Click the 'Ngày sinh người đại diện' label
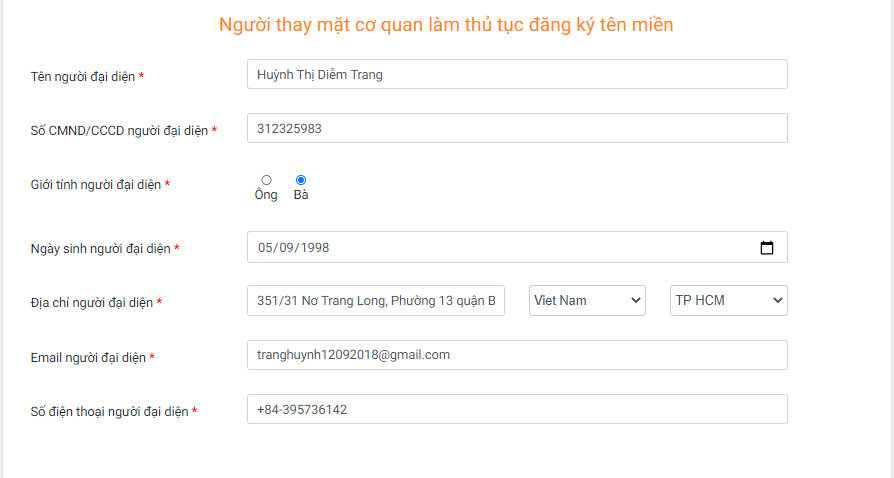Screen dimensions: 894x478 click(x=100, y=249)
